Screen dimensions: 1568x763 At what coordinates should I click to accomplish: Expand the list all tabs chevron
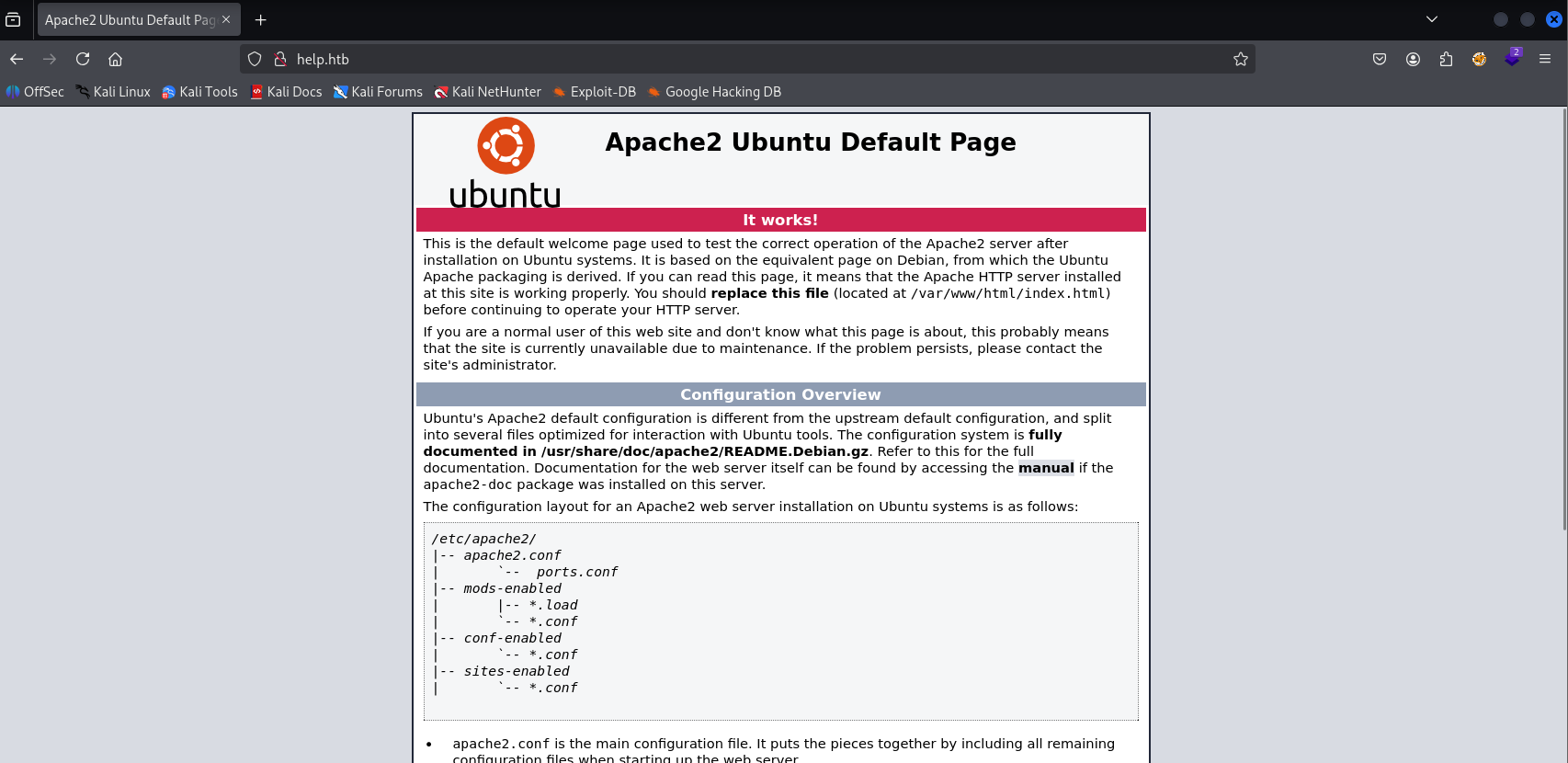(x=1432, y=19)
